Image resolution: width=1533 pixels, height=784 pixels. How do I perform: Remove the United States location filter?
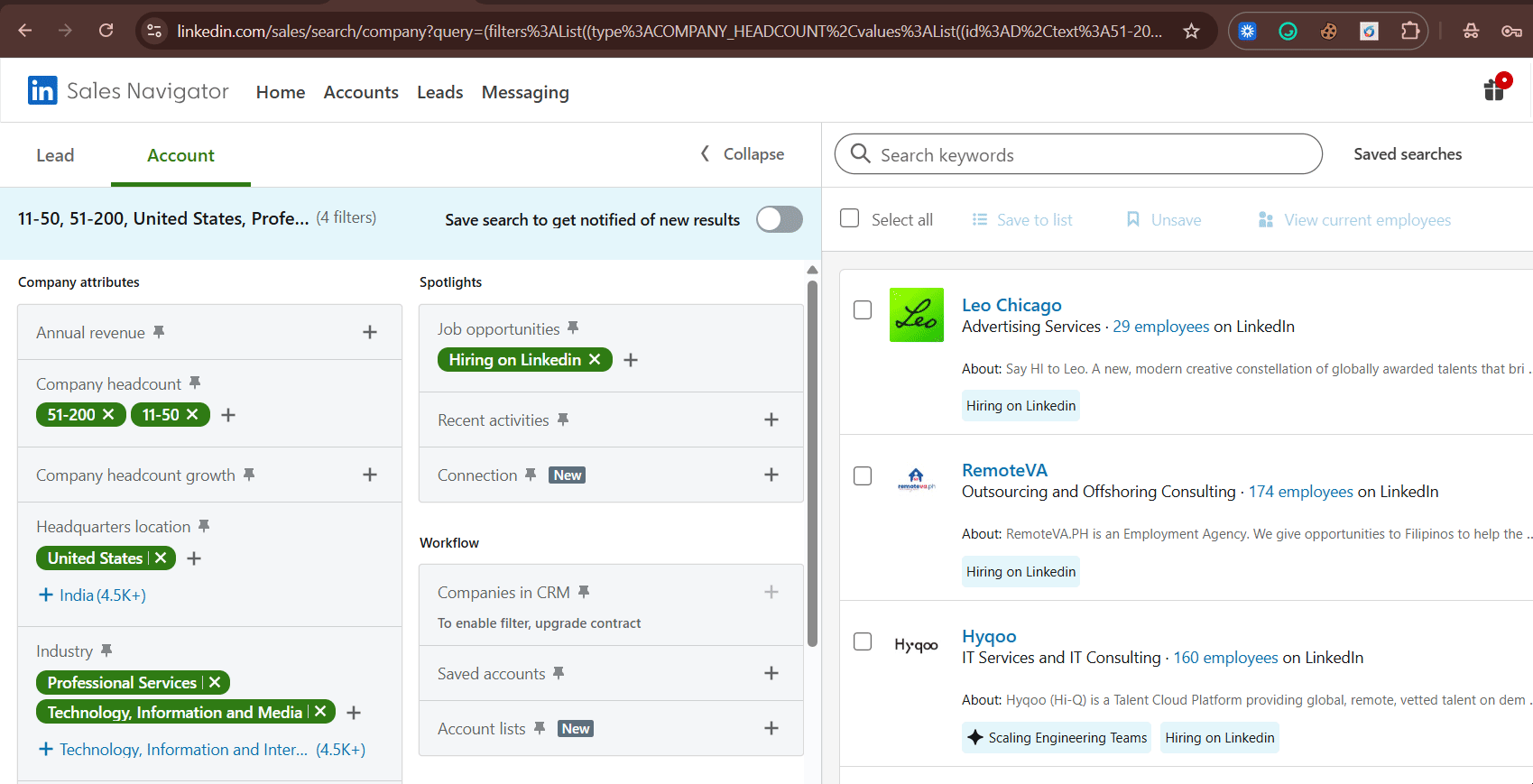[x=161, y=558]
